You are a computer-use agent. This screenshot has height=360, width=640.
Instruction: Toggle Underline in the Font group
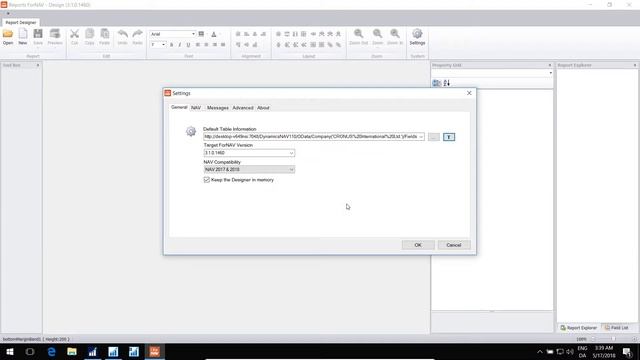tap(188, 44)
